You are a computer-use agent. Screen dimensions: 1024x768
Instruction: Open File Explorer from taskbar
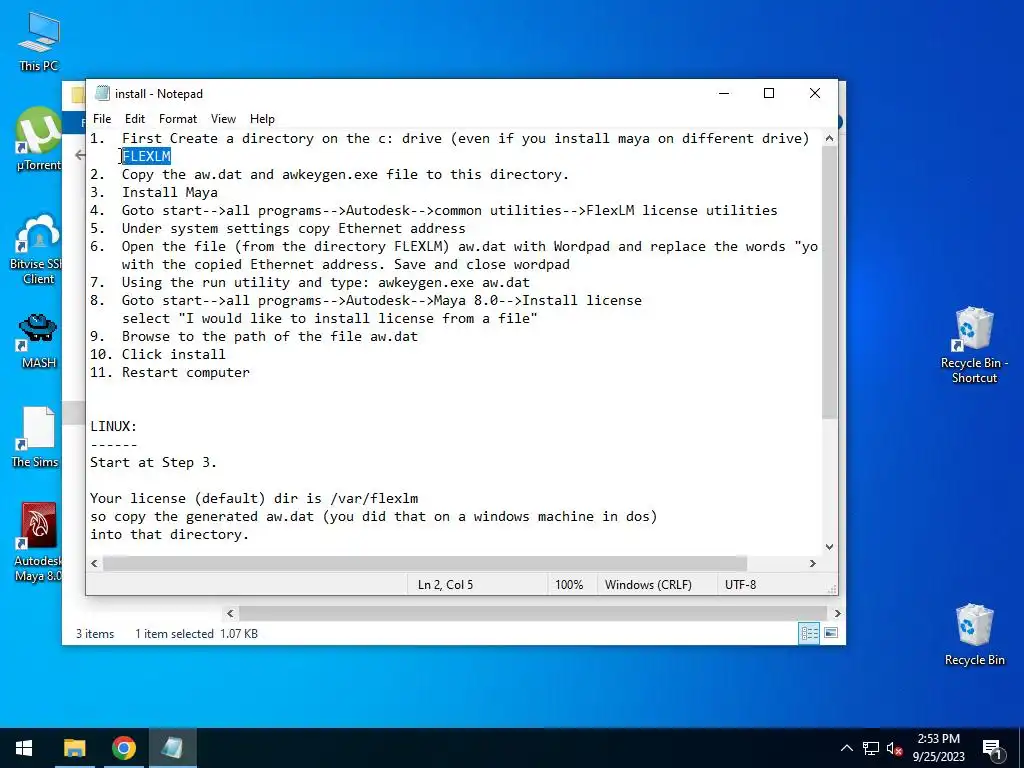[74, 748]
